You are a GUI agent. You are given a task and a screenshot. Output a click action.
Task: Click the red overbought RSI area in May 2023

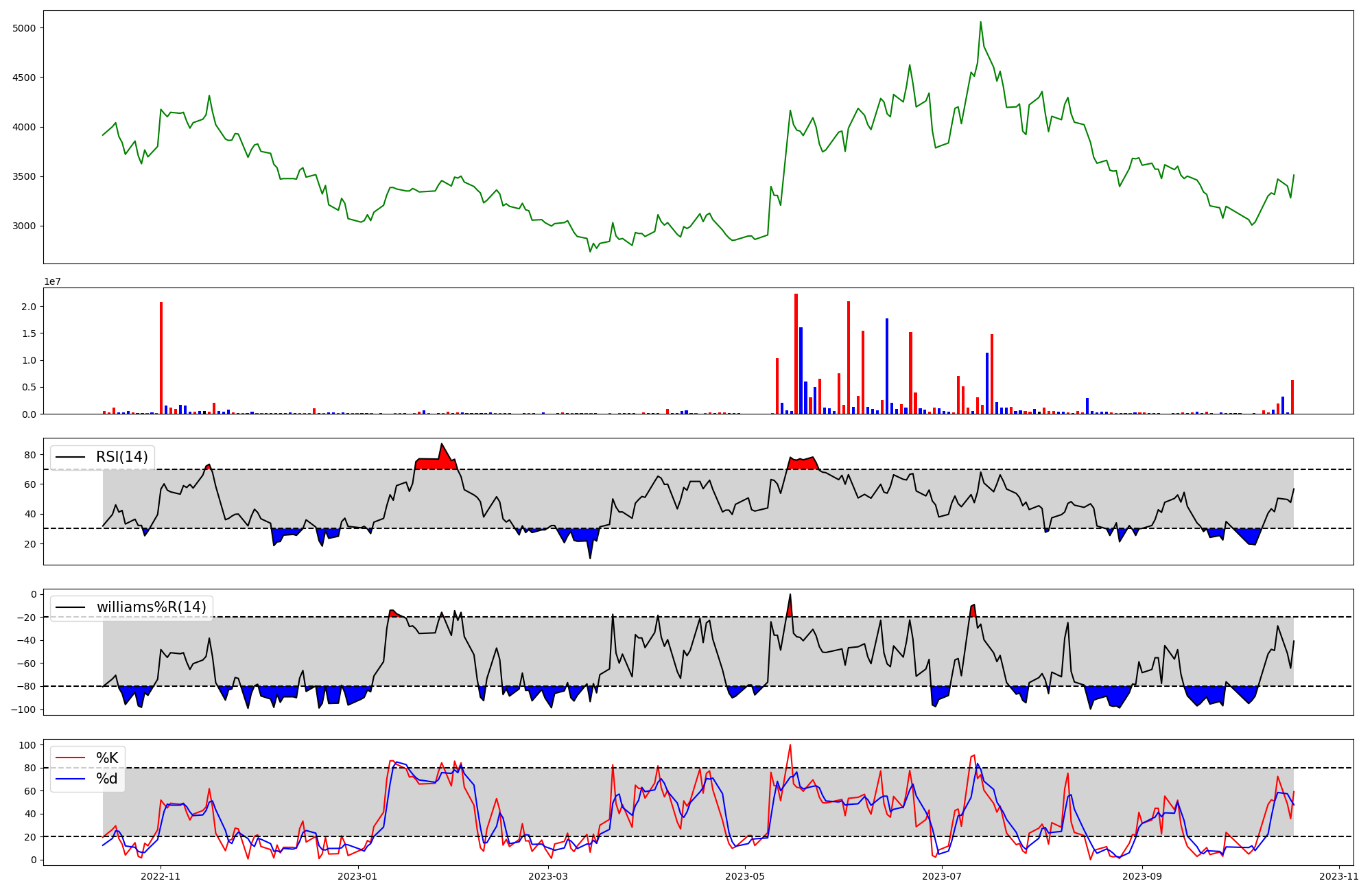coord(803,463)
